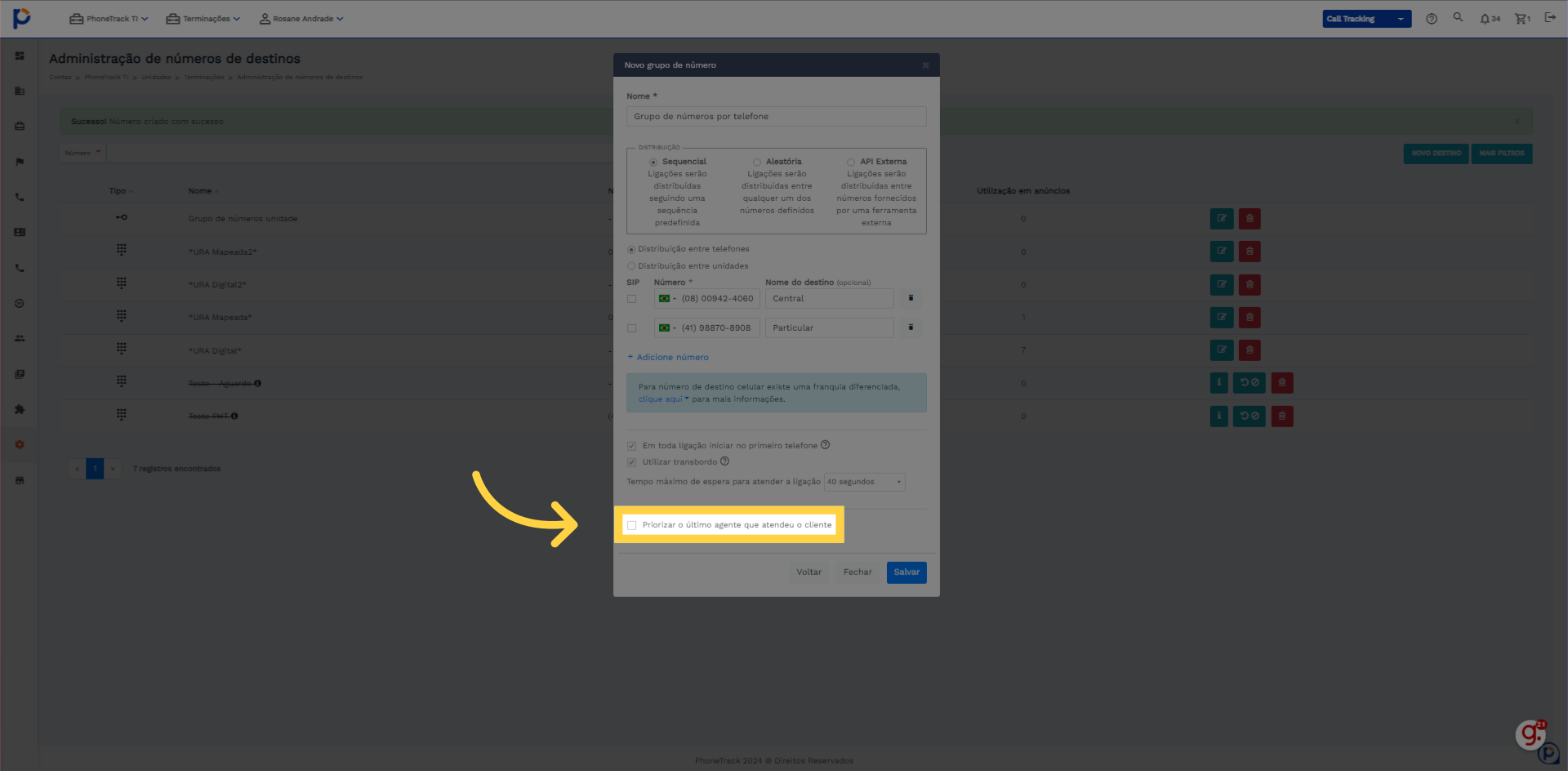Open the dashboard icon in left sidebar
The width and height of the screenshot is (1568, 771).
(20, 56)
